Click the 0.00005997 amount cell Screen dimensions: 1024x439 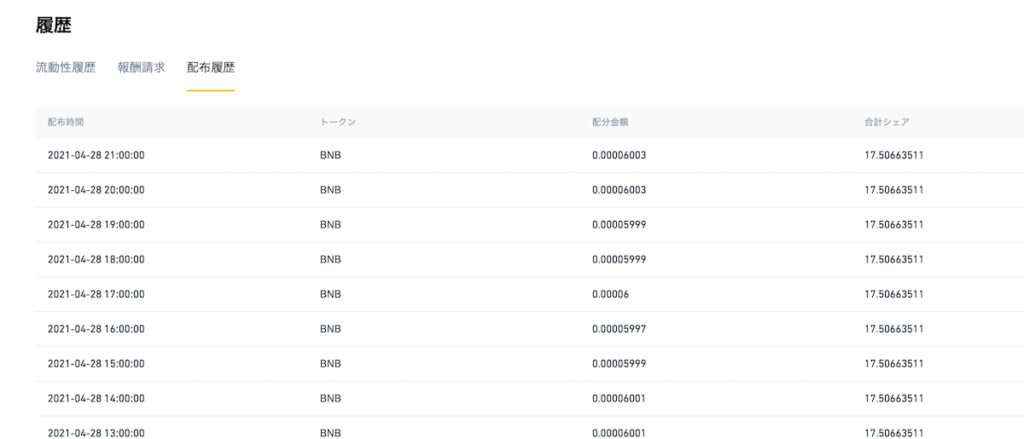619,329
